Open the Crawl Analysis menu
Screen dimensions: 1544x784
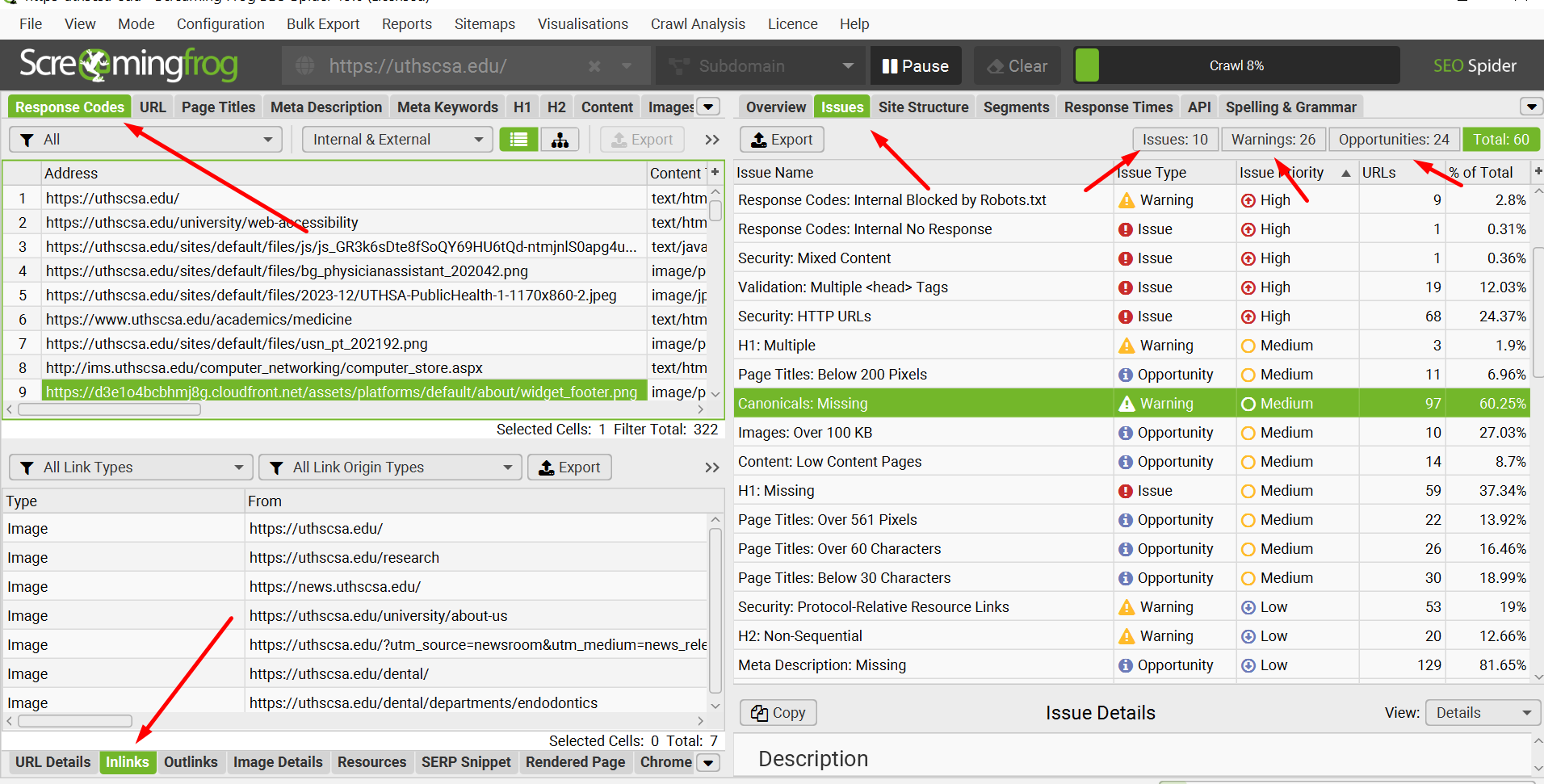click(x=698, y=24)
